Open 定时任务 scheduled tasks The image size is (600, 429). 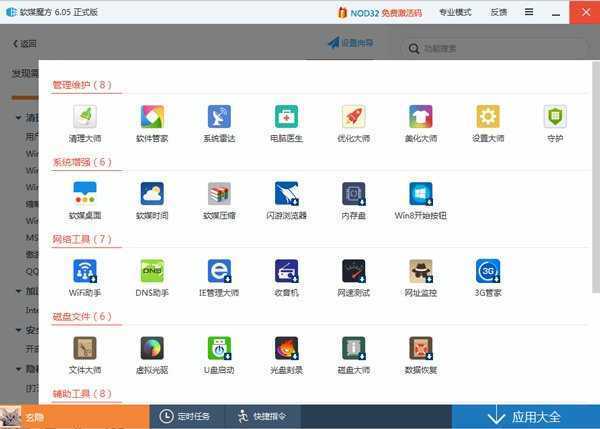tap(186, 416)
